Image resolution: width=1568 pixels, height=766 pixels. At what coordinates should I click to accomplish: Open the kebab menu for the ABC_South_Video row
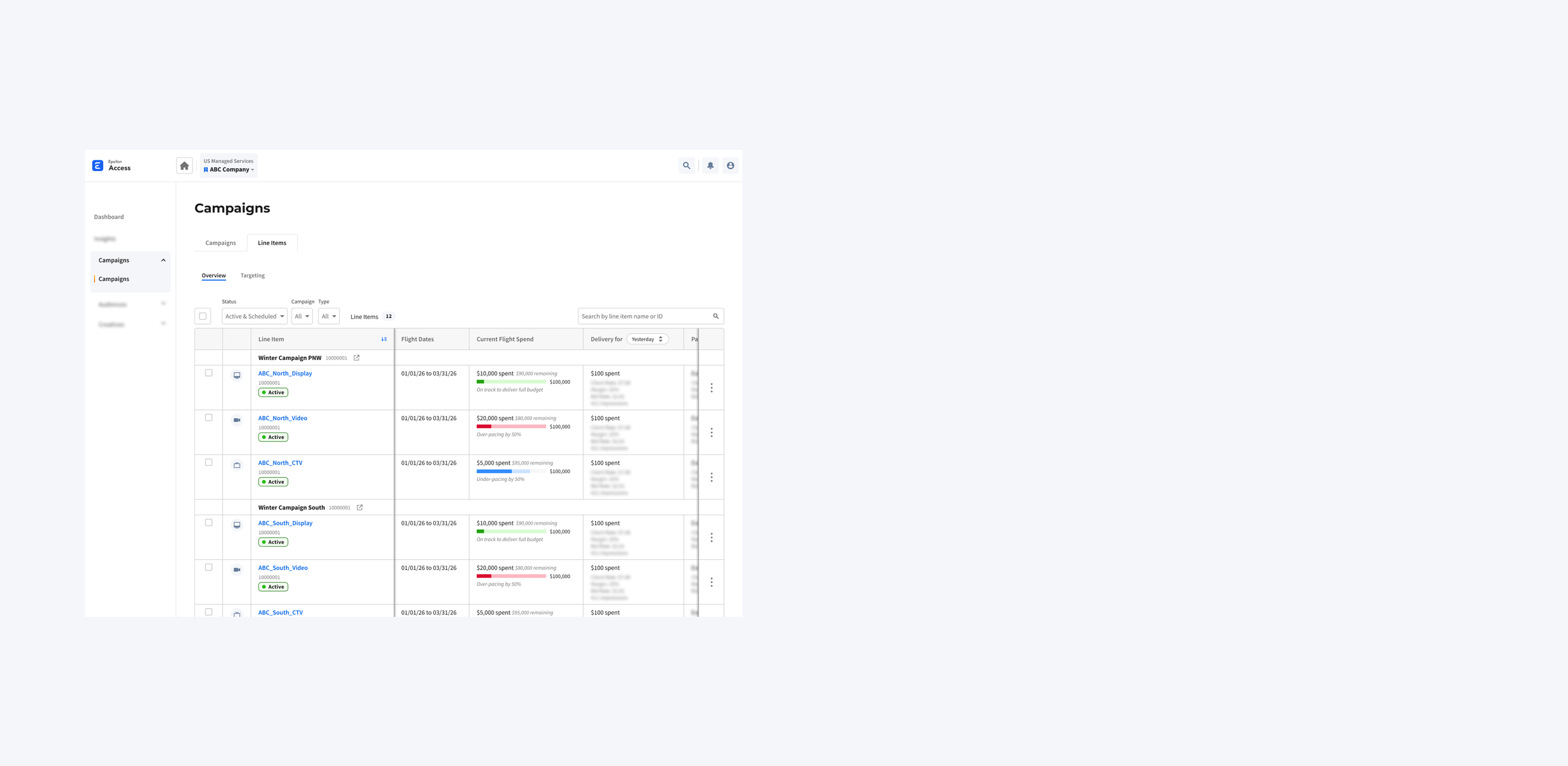[x=711, y=582]
